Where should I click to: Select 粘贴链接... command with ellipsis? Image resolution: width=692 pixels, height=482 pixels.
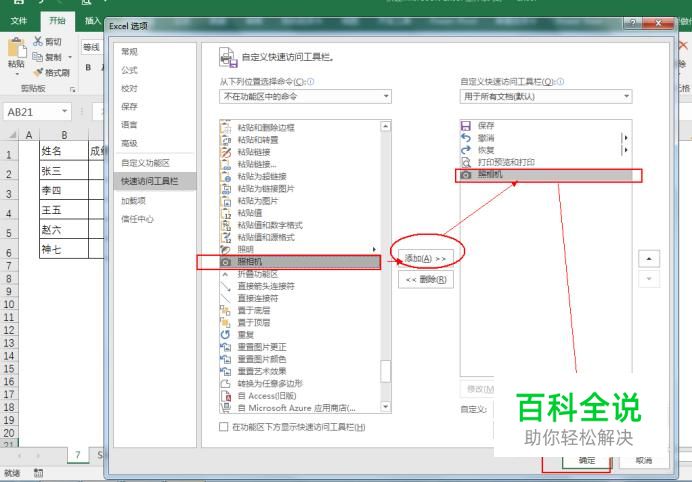tap(300, 164)
